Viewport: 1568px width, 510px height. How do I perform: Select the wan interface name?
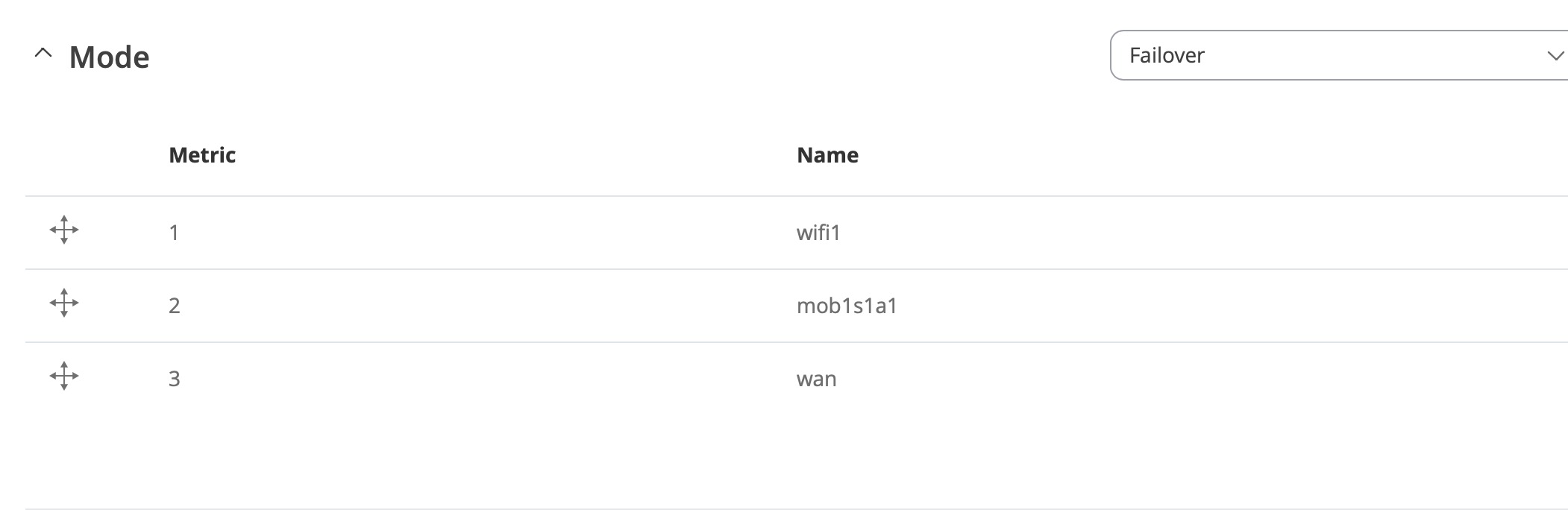(x=816, y=379)
